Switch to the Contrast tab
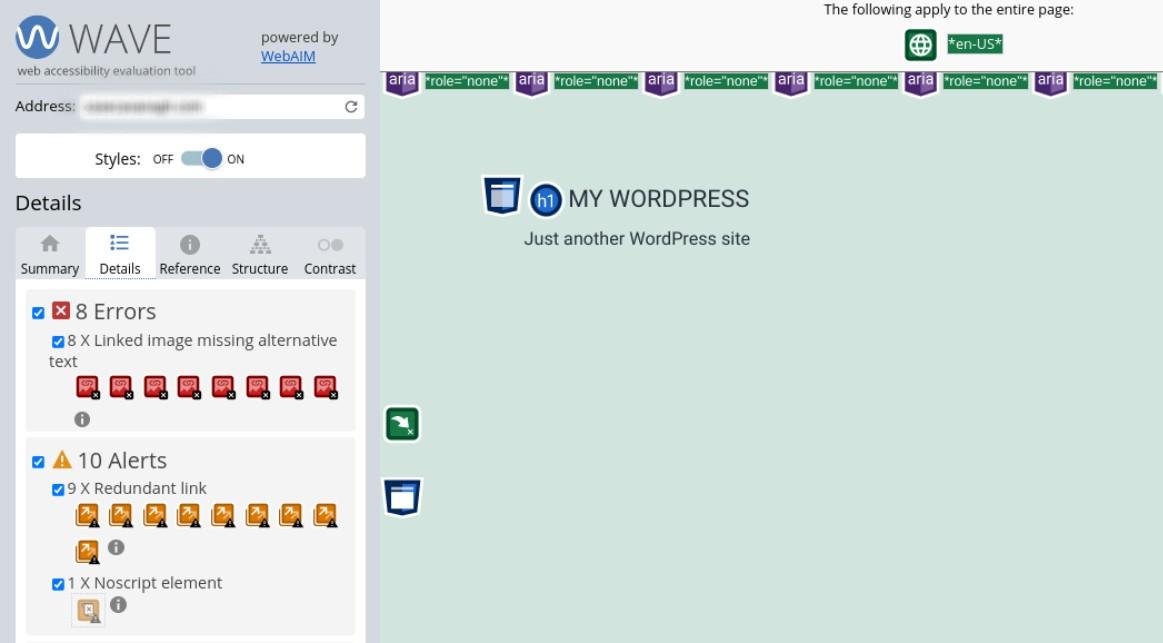Viewport: 1163px width, 643px height. (x=330, y=255)
